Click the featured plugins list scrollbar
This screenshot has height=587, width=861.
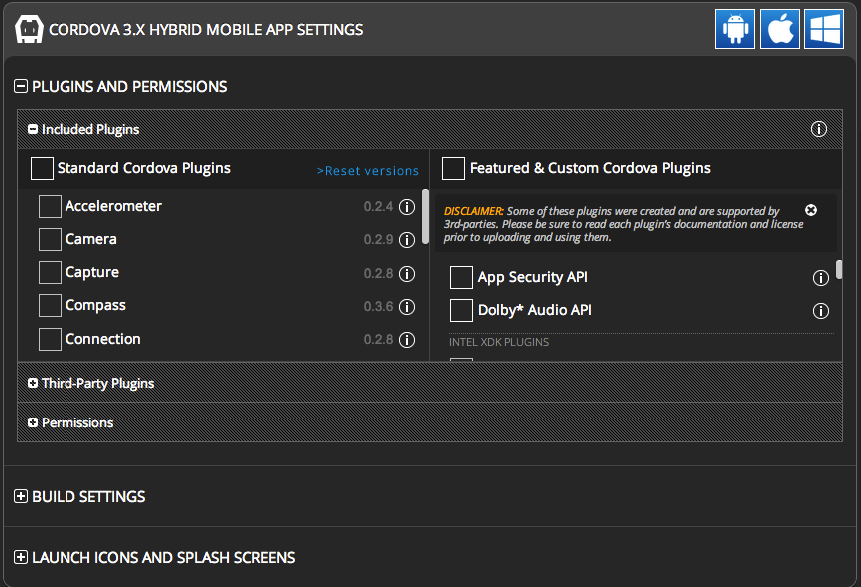pos(839,270)
